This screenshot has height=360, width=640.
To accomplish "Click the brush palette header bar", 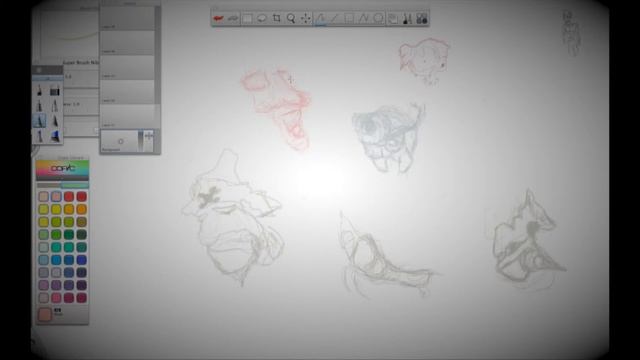I will tap(48, 70).
